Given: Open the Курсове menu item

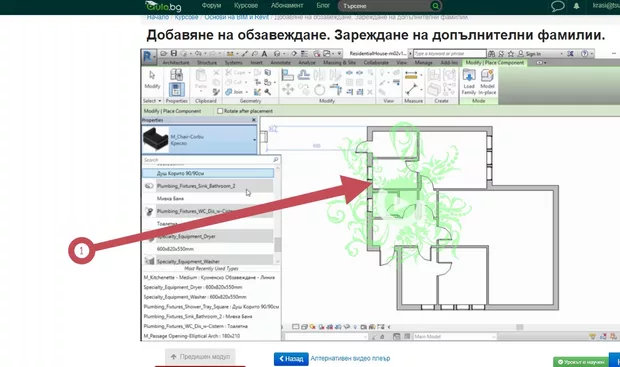Looking at the screenshot, I should 246,6.
